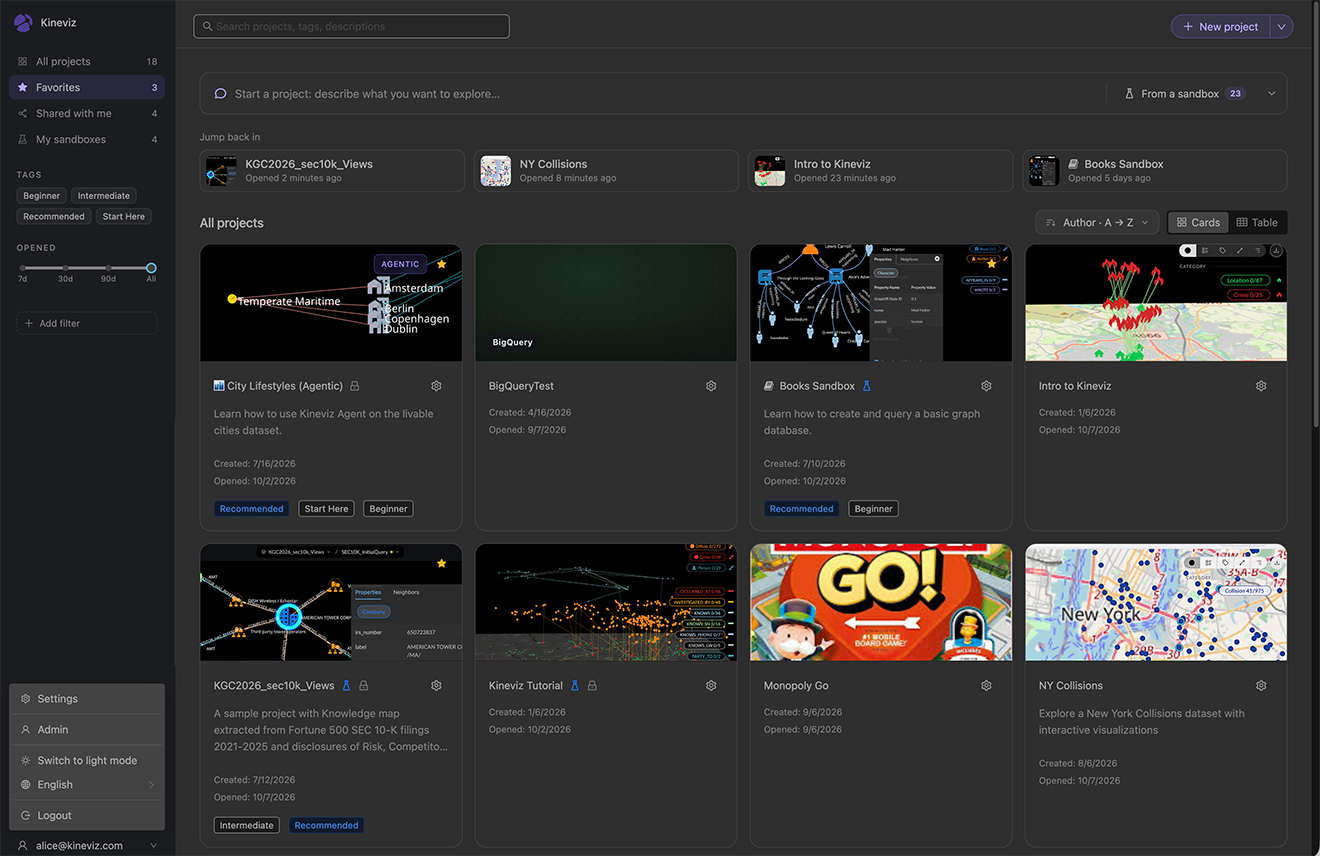This screenshot has width=1320, height=856.
Task: Expand the New project dropdown arrow
Action: click(1281, 27)
